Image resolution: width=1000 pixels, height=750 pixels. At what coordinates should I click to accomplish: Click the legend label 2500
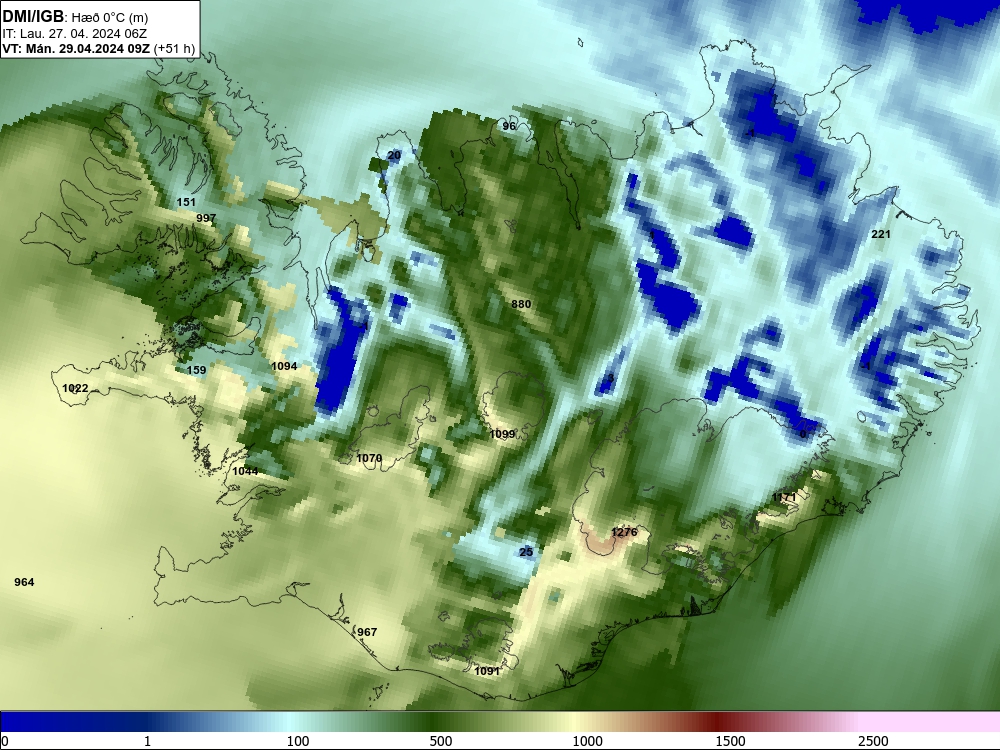[x=873, y=741]
